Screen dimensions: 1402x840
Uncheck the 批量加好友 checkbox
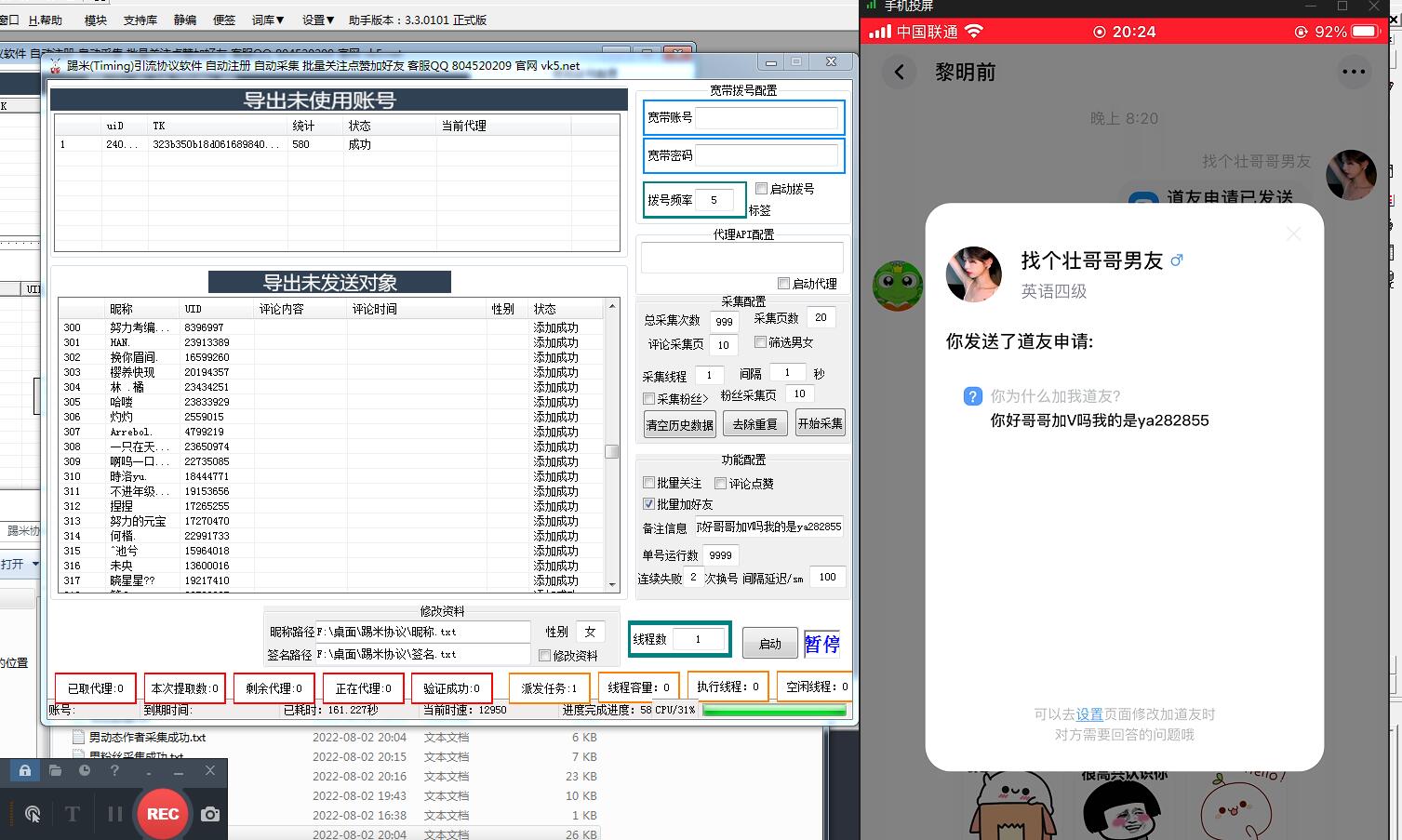tap(648, 504)
